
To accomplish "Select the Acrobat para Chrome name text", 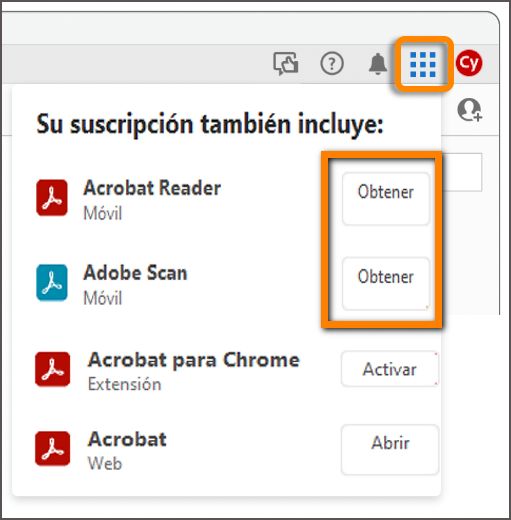I will pyautogui.click(x=194, y=360).
